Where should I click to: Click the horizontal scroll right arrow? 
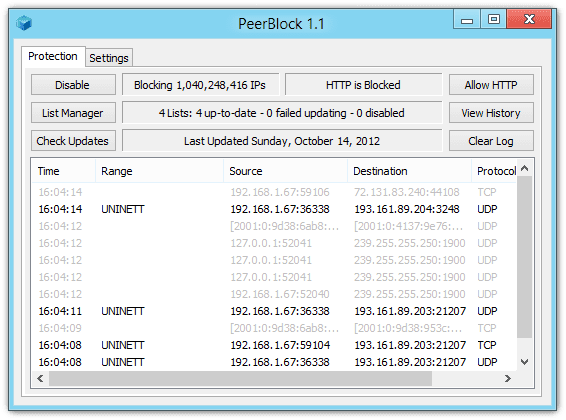[x=508, y=379]
